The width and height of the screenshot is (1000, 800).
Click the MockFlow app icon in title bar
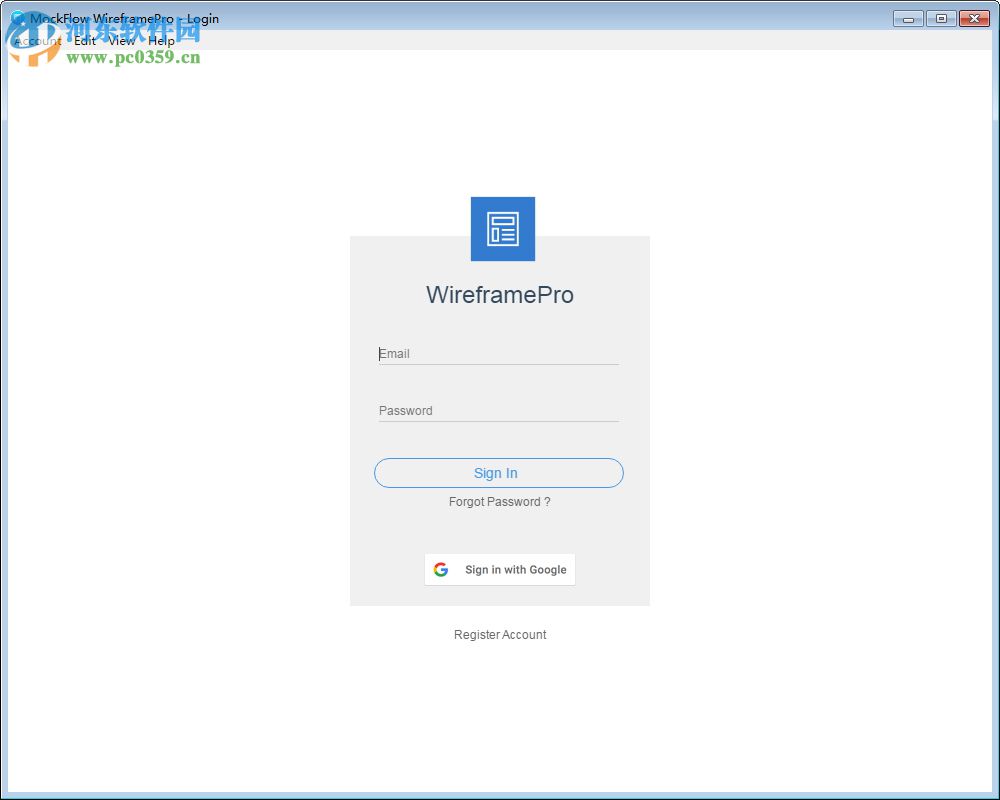tap(16, 18)
